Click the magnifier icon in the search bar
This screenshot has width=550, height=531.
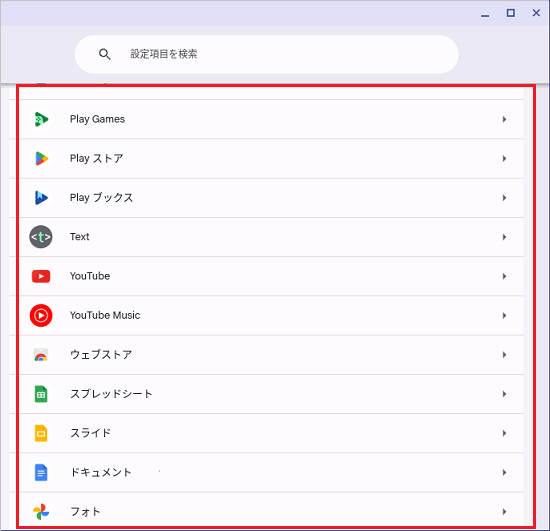pyautogui.click(x=105, y=54)
